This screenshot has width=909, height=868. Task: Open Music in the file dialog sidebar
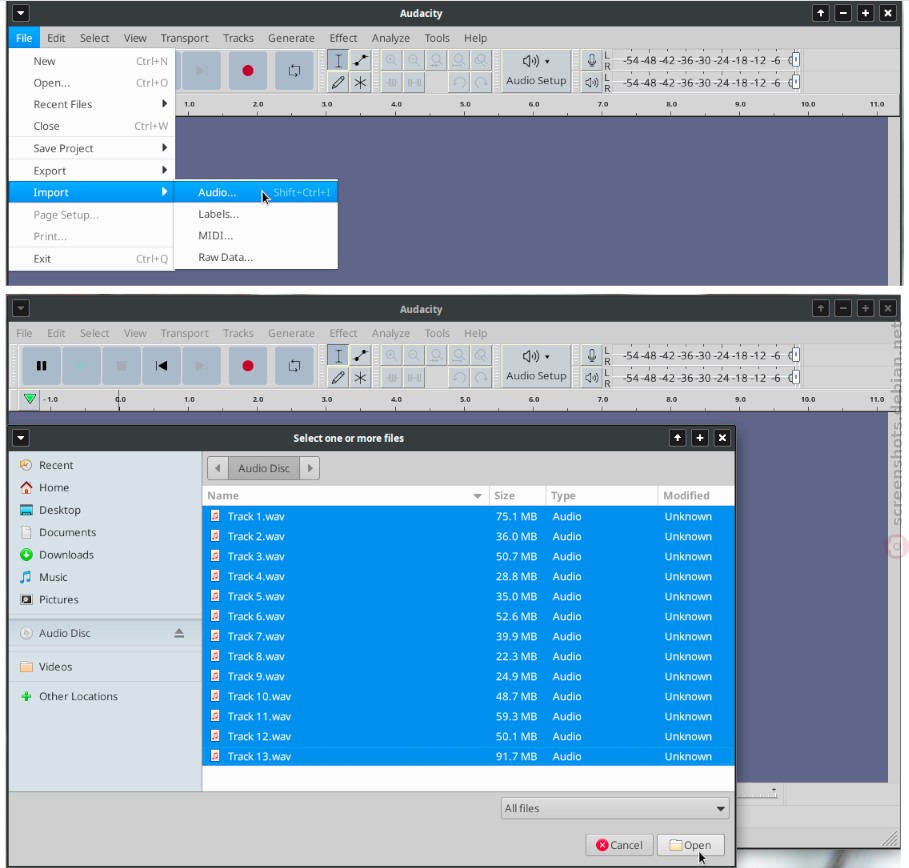pyautogui.click(x=53, y=578)
